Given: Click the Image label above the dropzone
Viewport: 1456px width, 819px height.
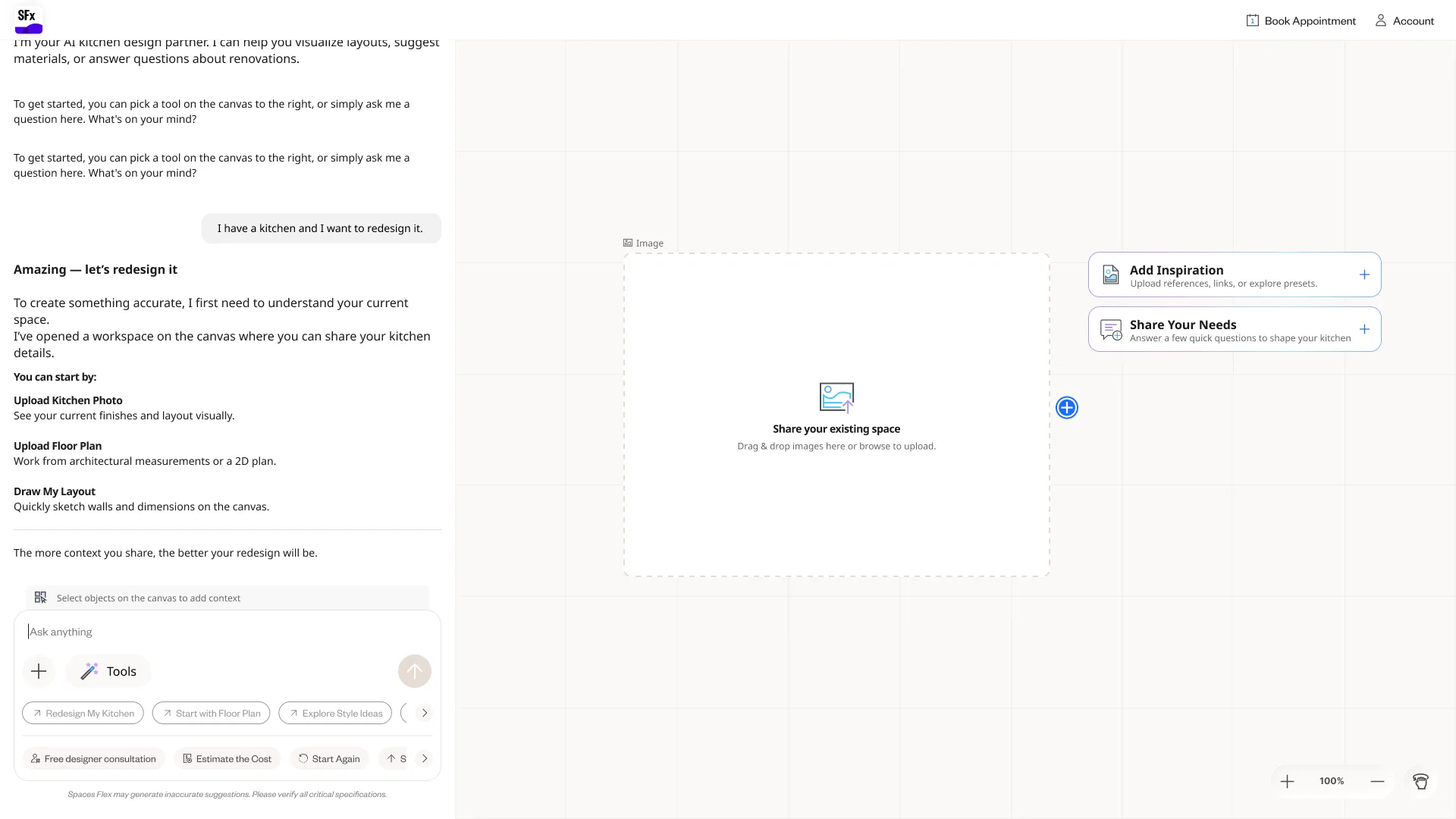Looking at the screenshot, I should [643, 243].
